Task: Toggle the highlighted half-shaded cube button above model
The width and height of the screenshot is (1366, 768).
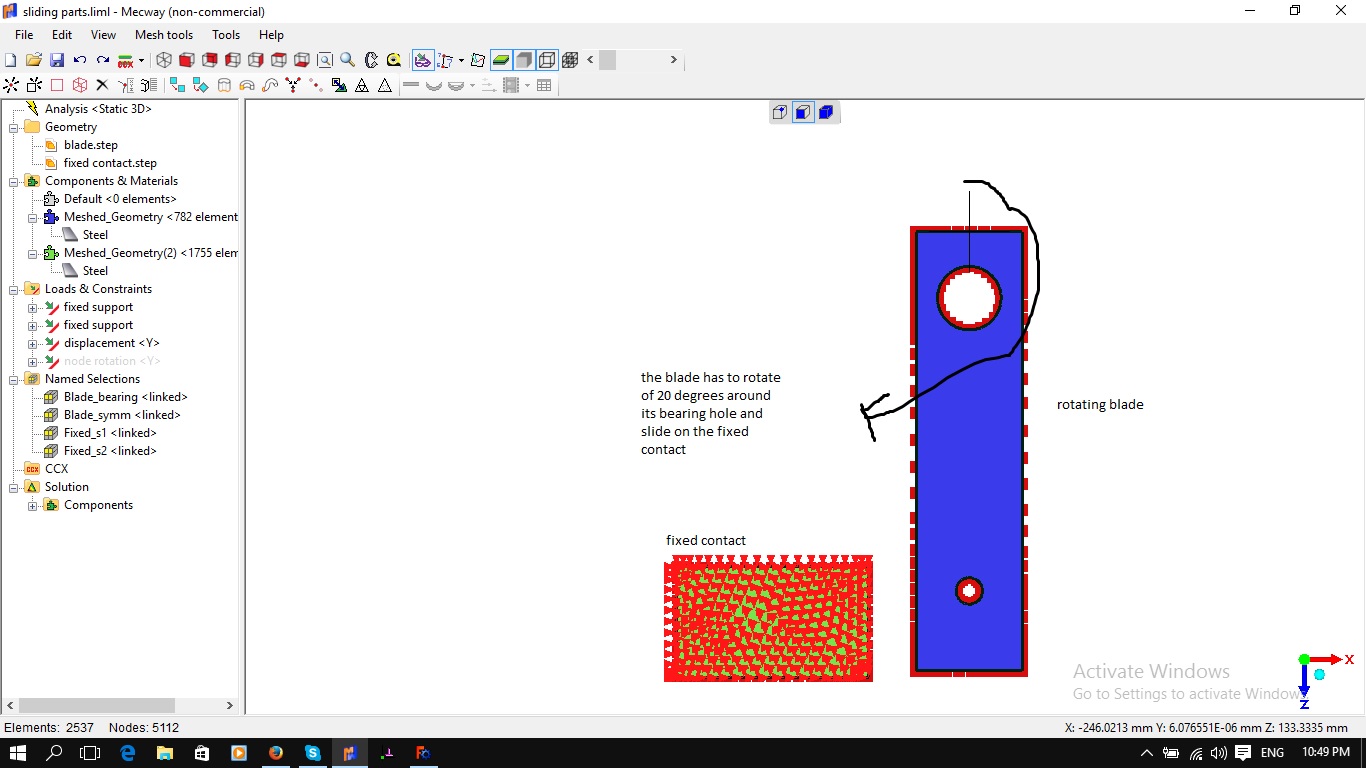Action: pyautogui.click(x=803, y=112)
